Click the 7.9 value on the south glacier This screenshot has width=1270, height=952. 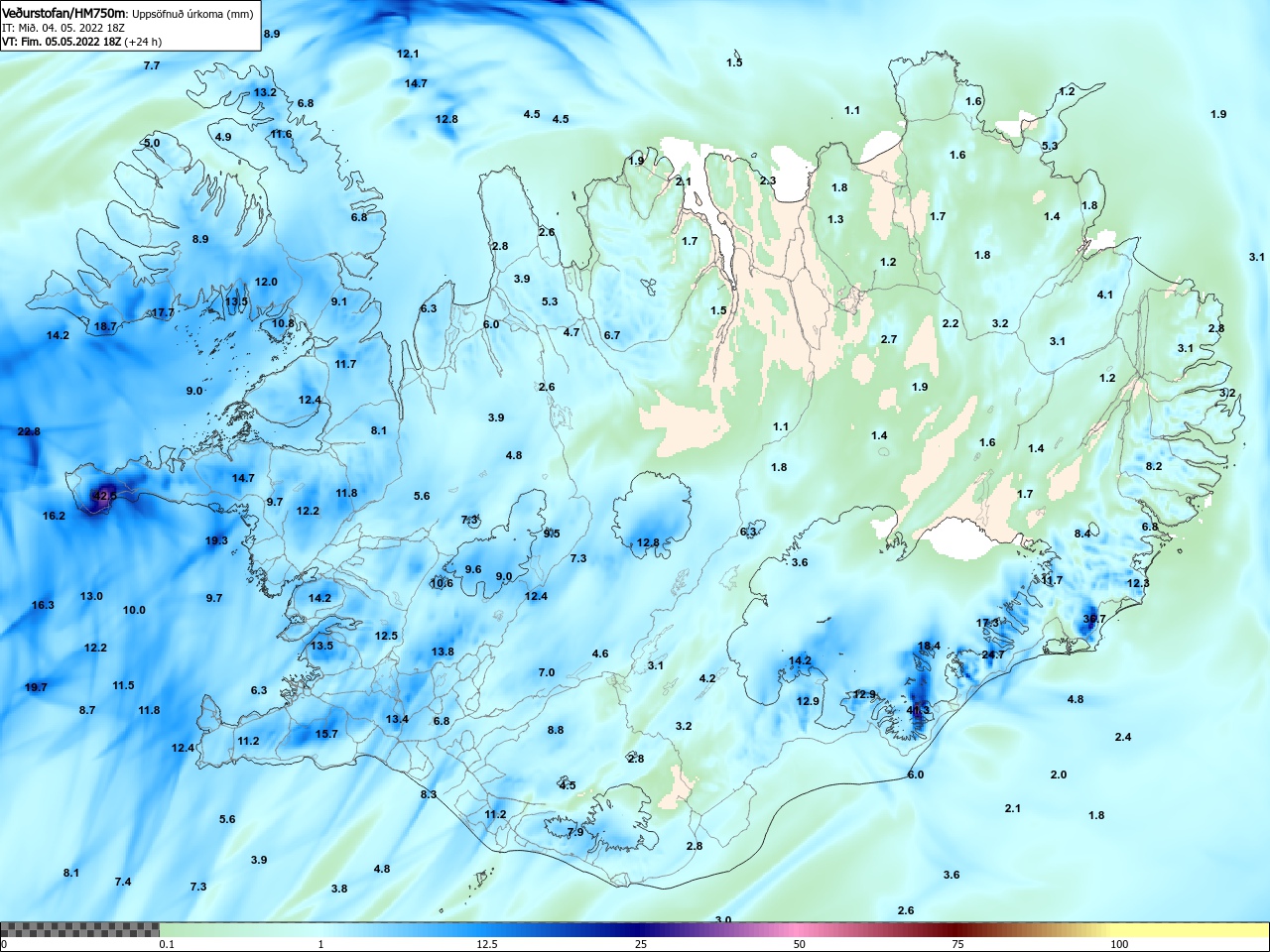pyautogui.click(x=575, y=832)
